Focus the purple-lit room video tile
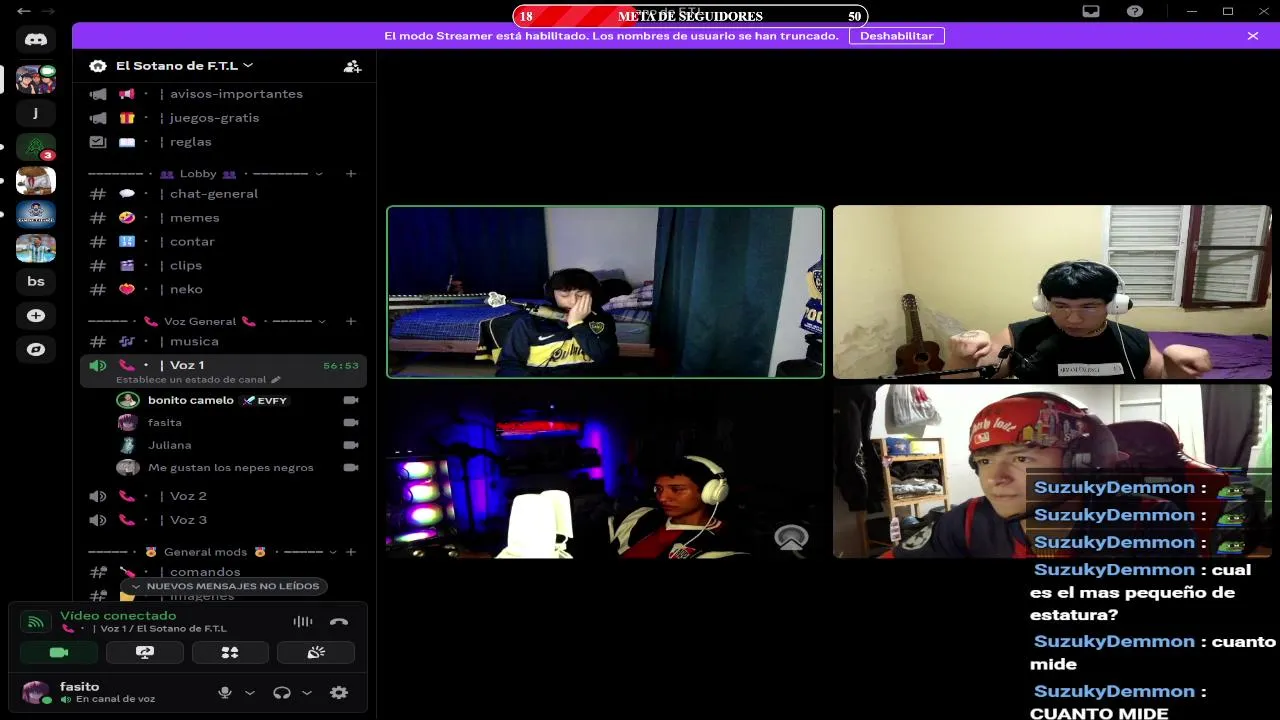The image size is (1280, 720). 605,472
